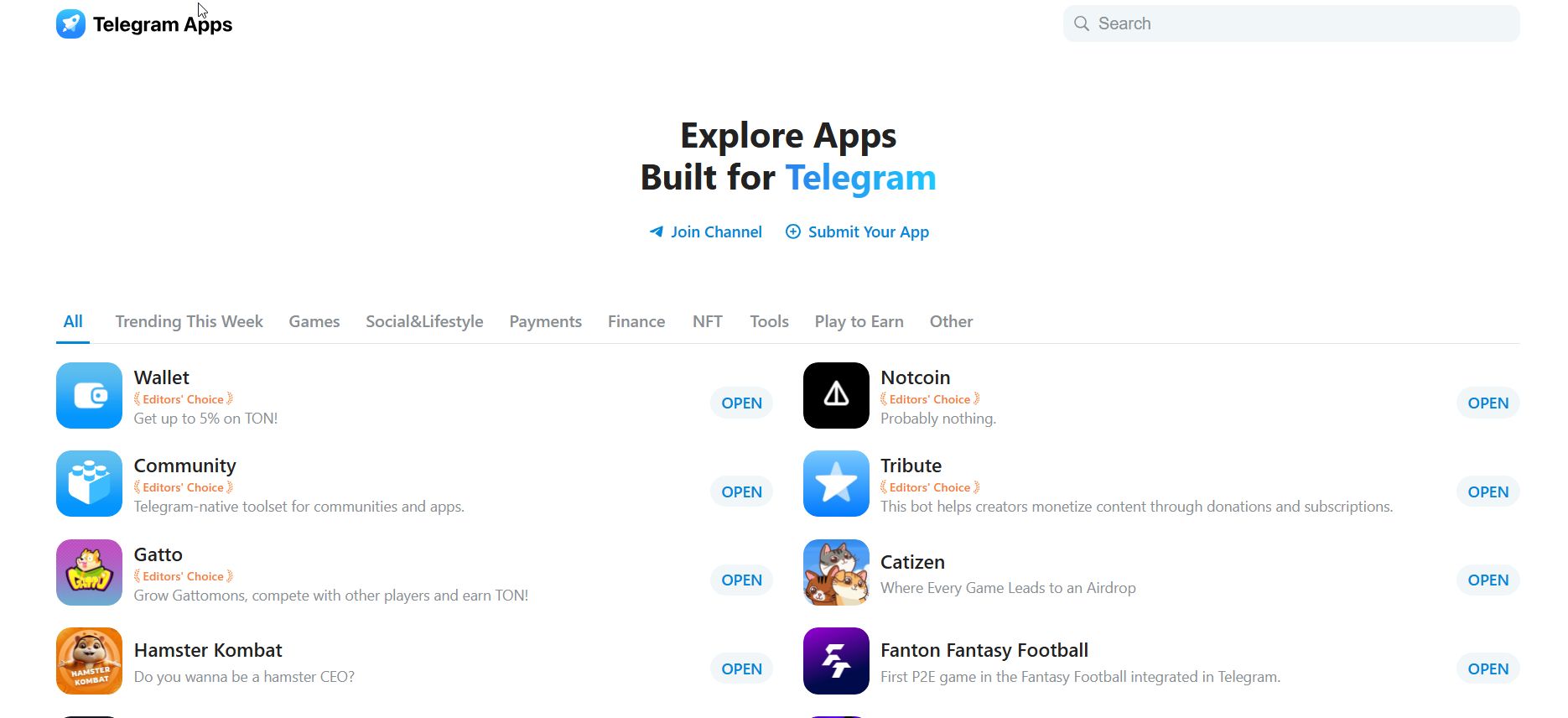The width and height of the screenshot is (1568, 718).
Task: Open the Hamster Kombat app icon
Action: pos(89,661)
